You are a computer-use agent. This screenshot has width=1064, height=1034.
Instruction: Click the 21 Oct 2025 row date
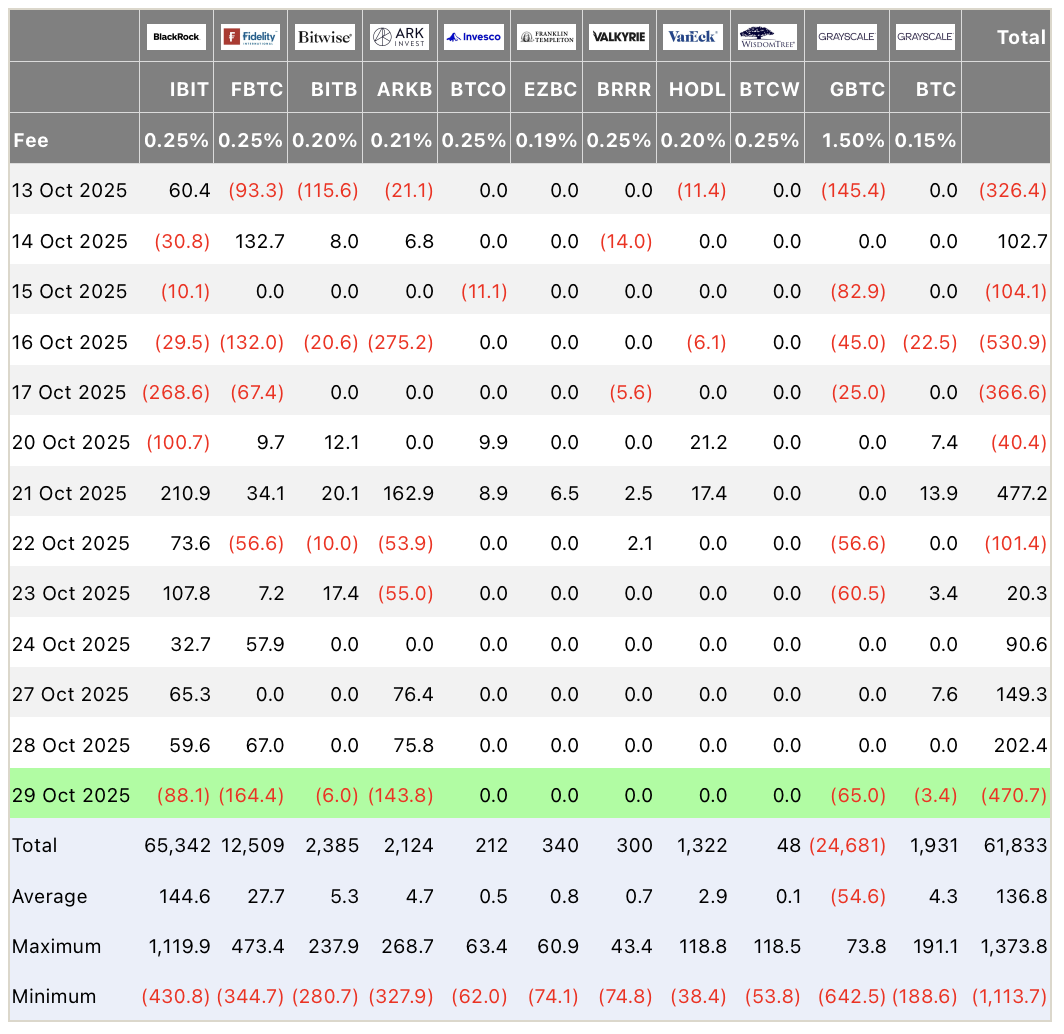point(71,493)
